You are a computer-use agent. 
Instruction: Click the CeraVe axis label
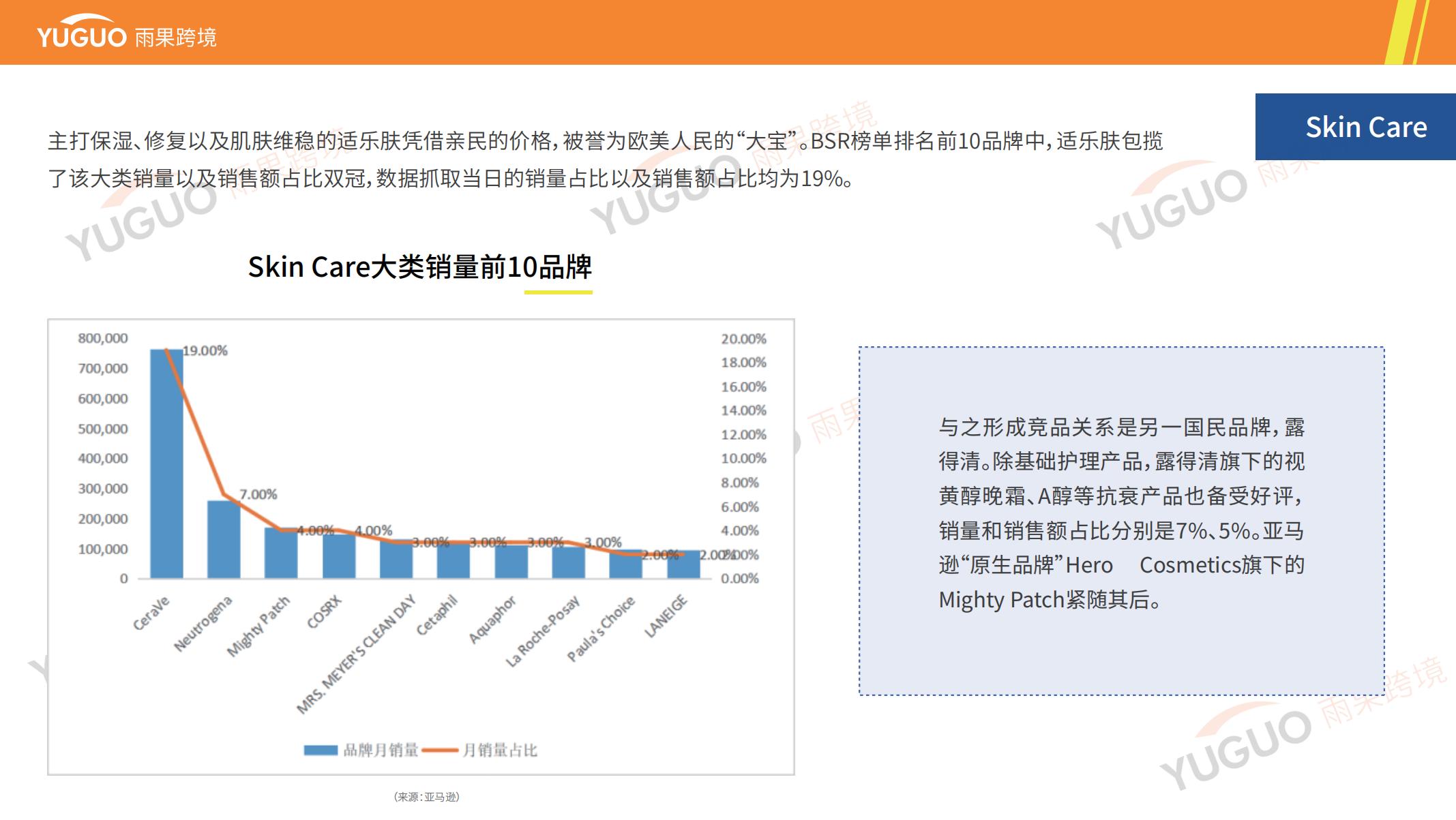(x=151, y=613)
